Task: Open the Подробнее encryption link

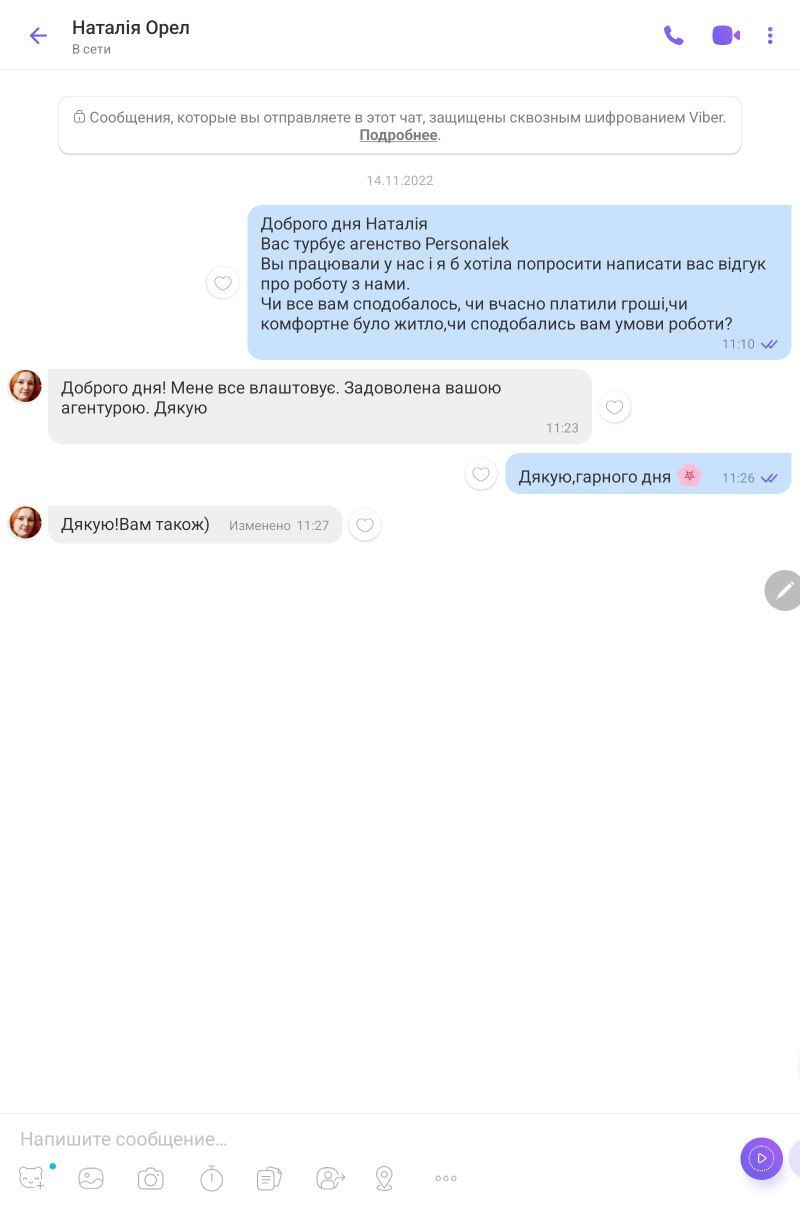Action: coord(398,135)
